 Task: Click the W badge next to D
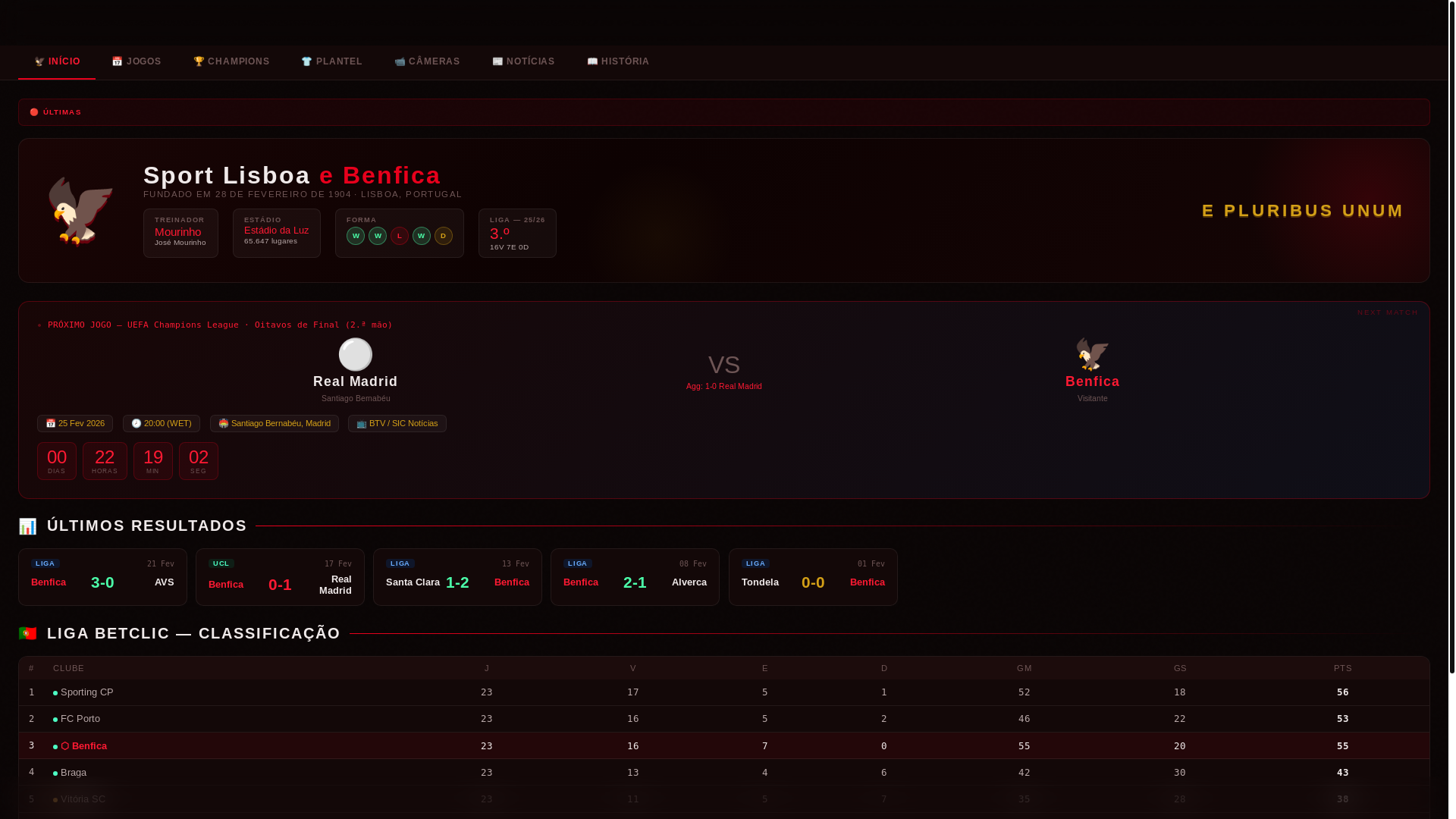pyautogui.click(x=422, y=236)
